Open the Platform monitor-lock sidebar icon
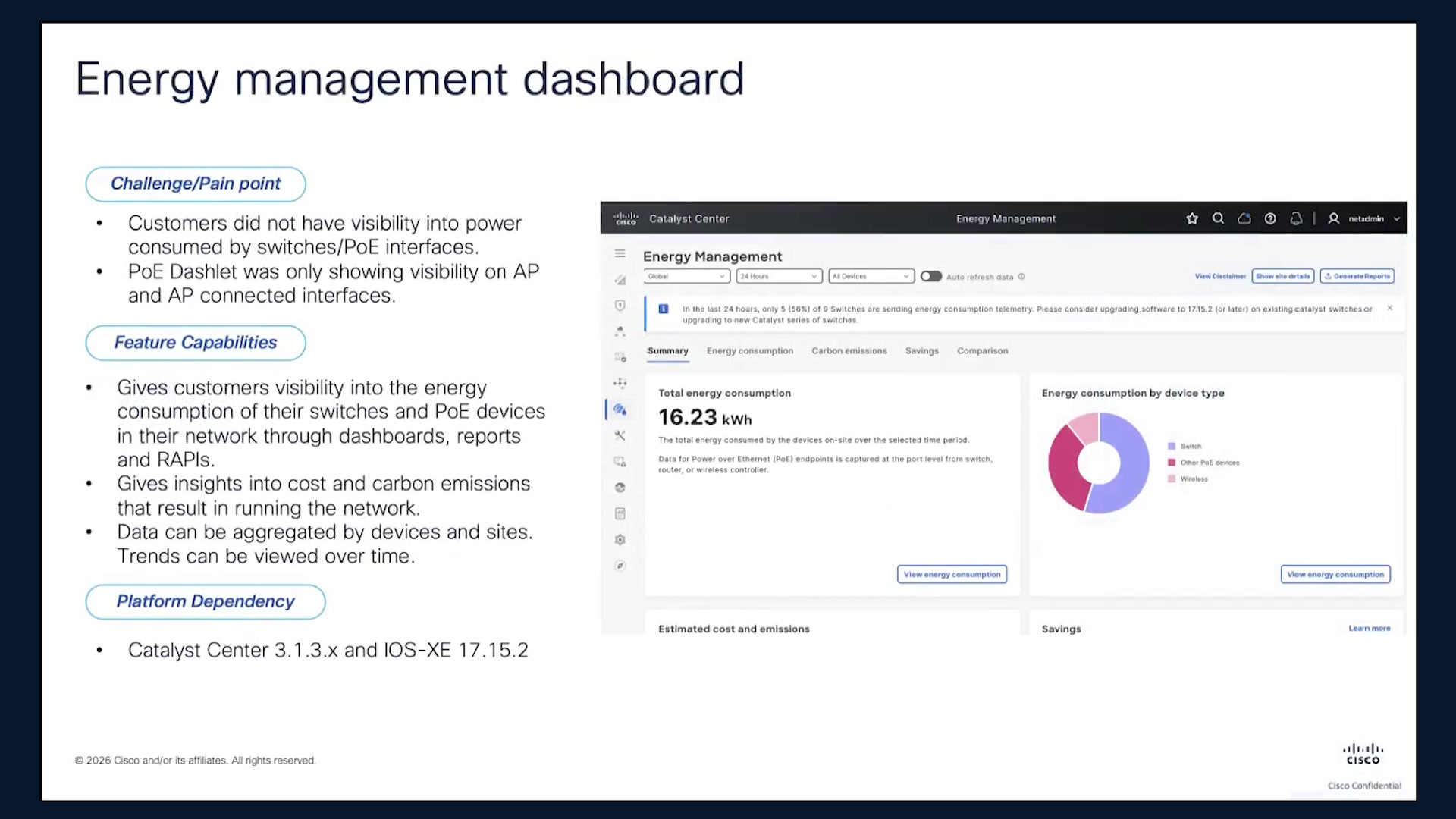 pos(620,461)
